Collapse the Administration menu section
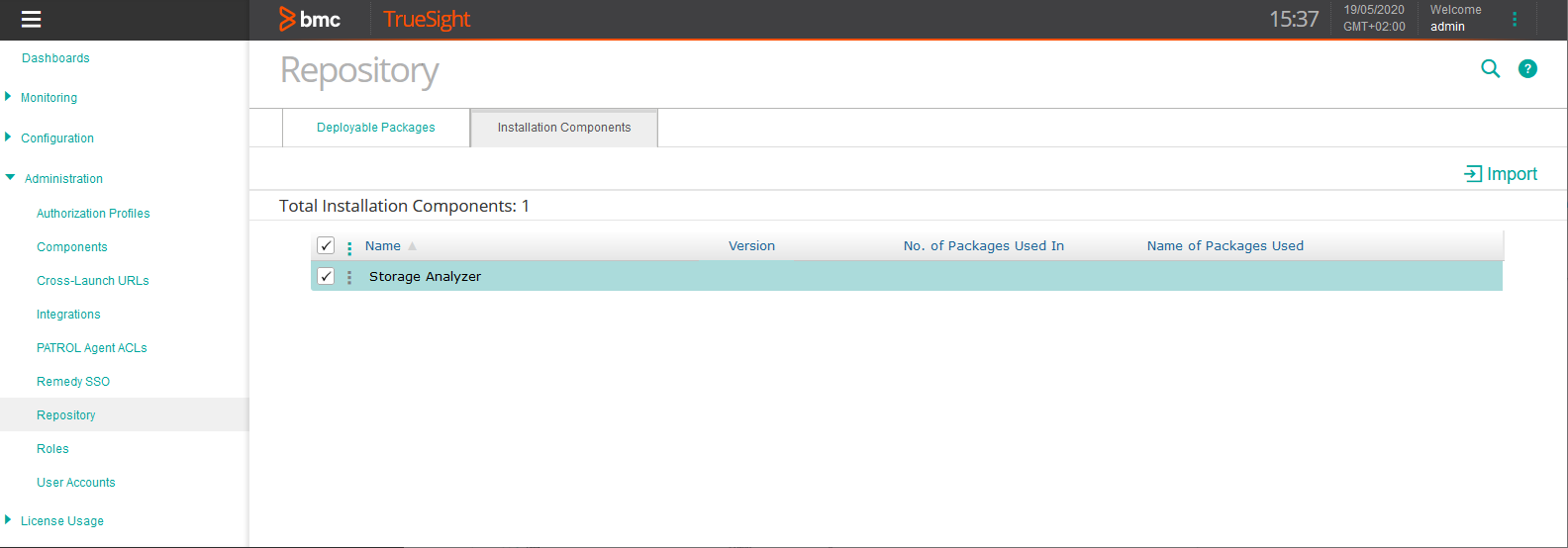Screen dimensions: 1568x548 (x=11, y=178)
